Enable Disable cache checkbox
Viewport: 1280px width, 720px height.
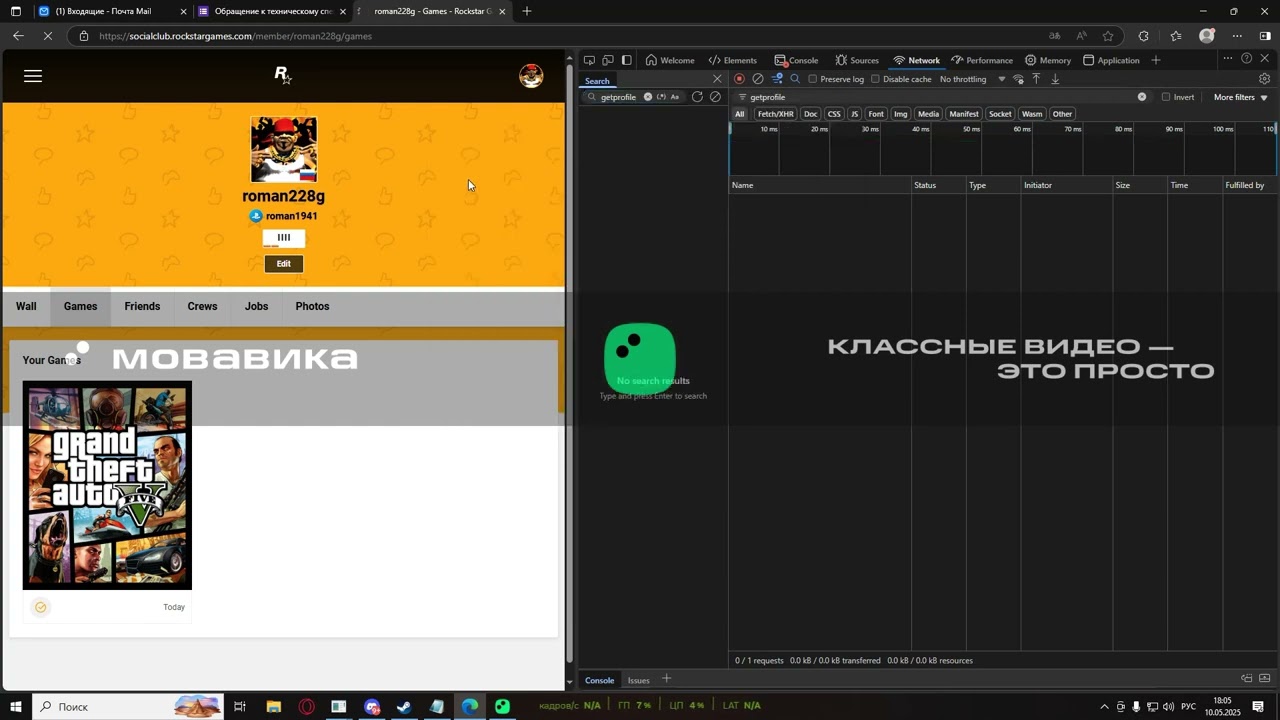(875, 79)
